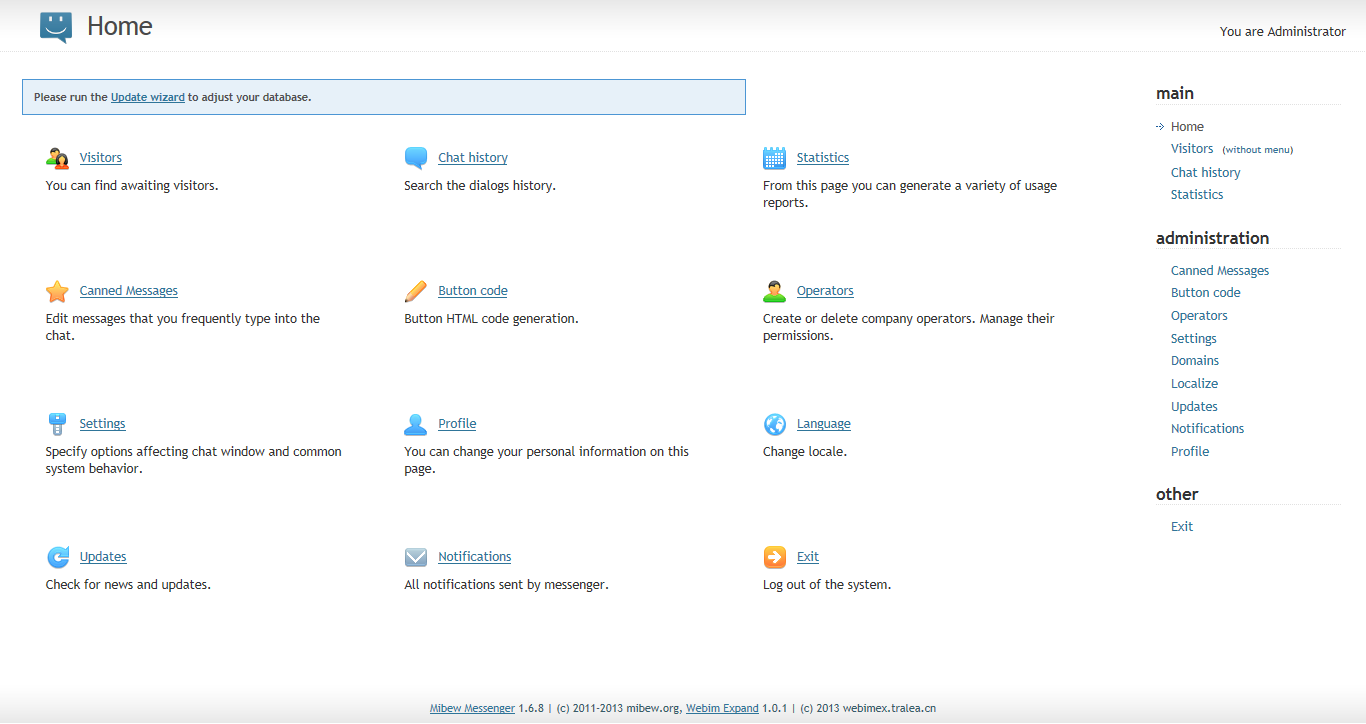Open Chat history via the speech bubble icon
Viewport: 1366px width, 724px height.
point(415,157)
